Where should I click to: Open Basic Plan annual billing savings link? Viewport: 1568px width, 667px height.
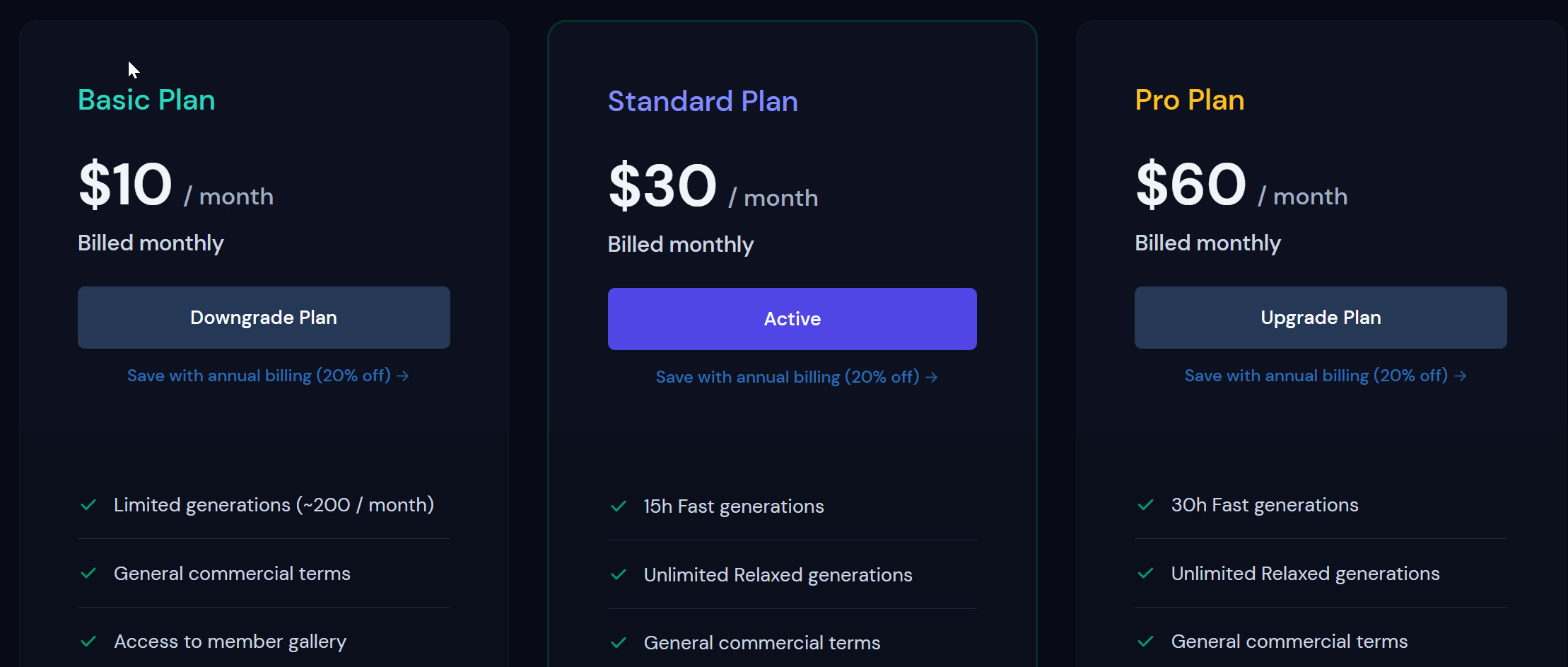click(x=267, y=376)
